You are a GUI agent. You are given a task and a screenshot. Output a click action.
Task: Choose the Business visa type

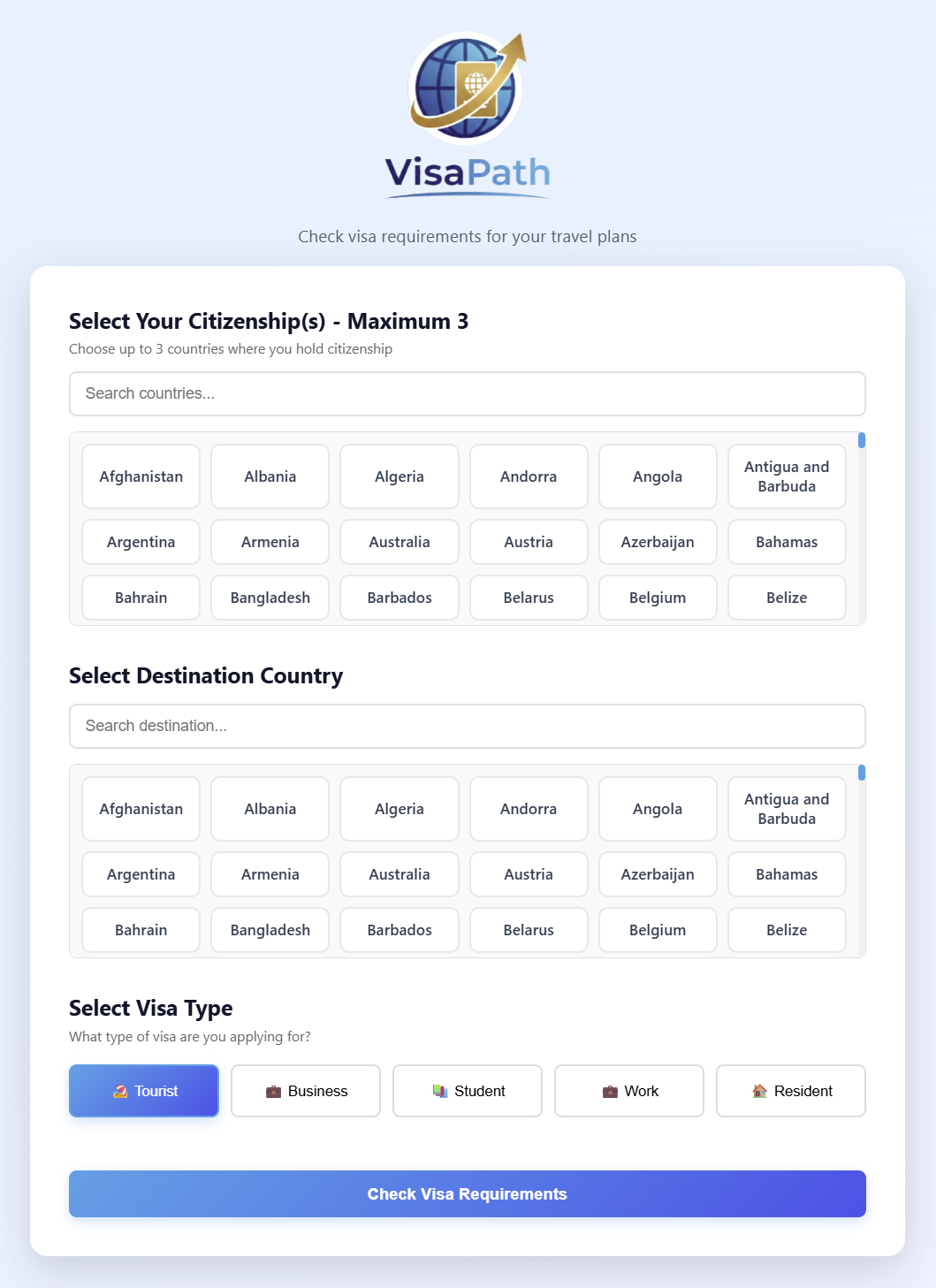(306, 1091)
